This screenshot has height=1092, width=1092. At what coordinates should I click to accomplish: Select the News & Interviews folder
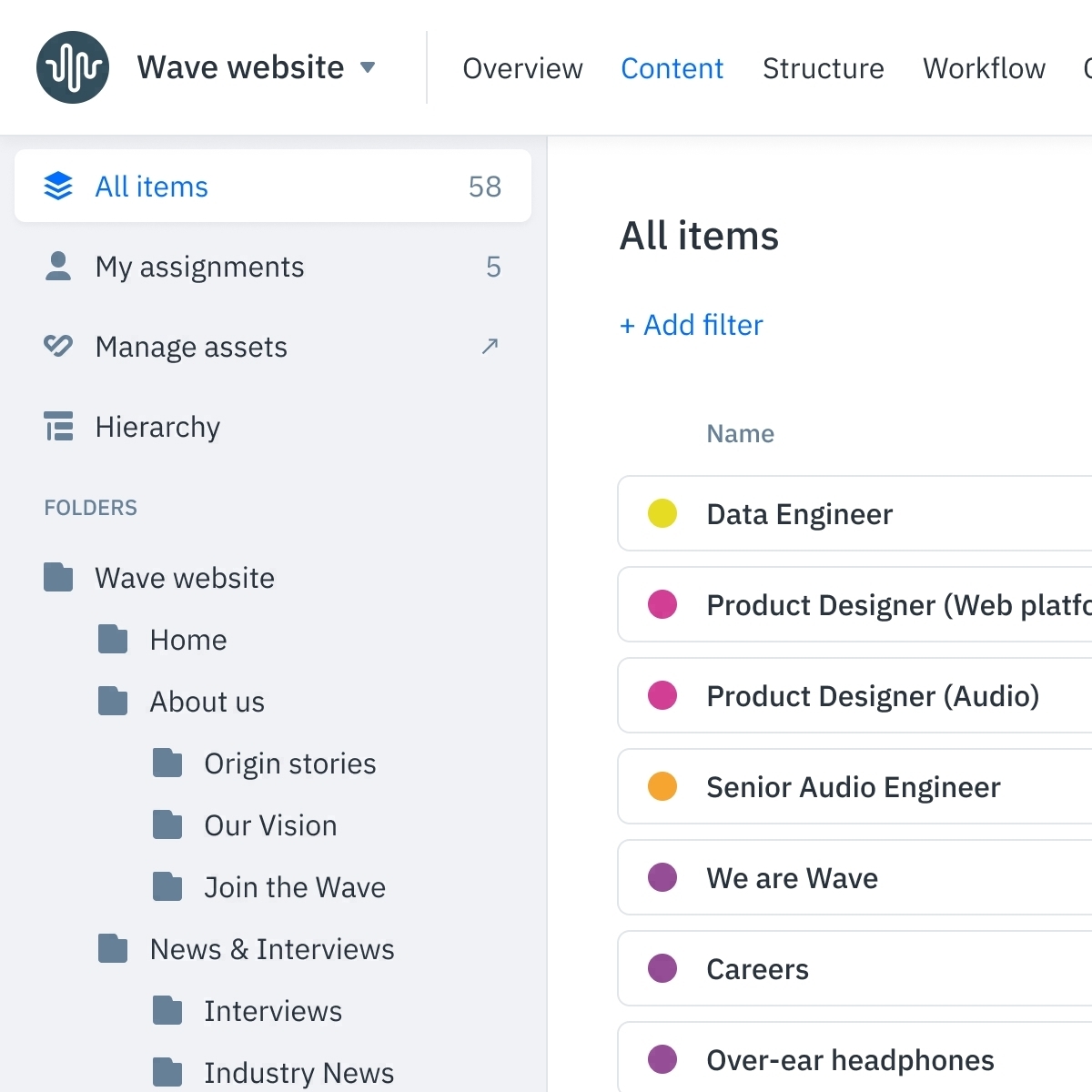[271, 948]
